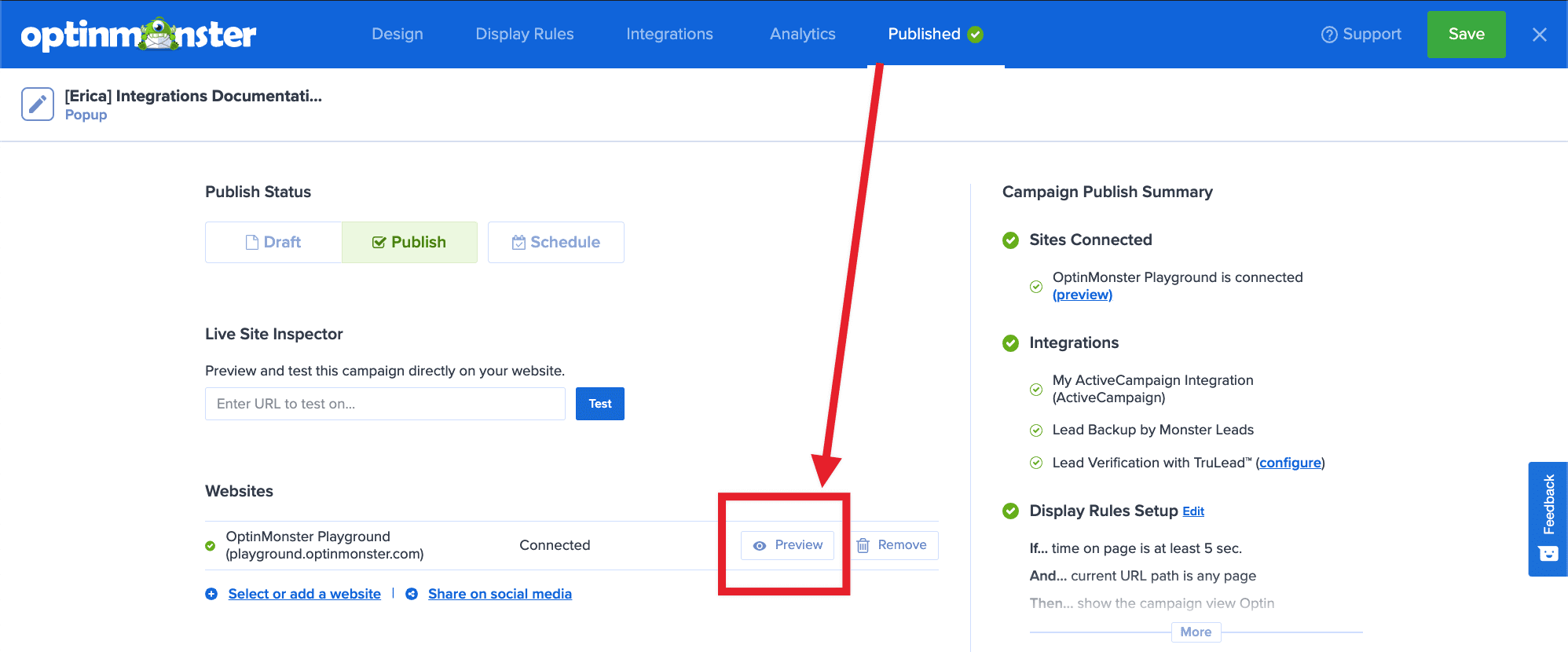Set publish status to Draft
Image resolution: width=1568 pixels, height=652 pixels.
(273, 242)
